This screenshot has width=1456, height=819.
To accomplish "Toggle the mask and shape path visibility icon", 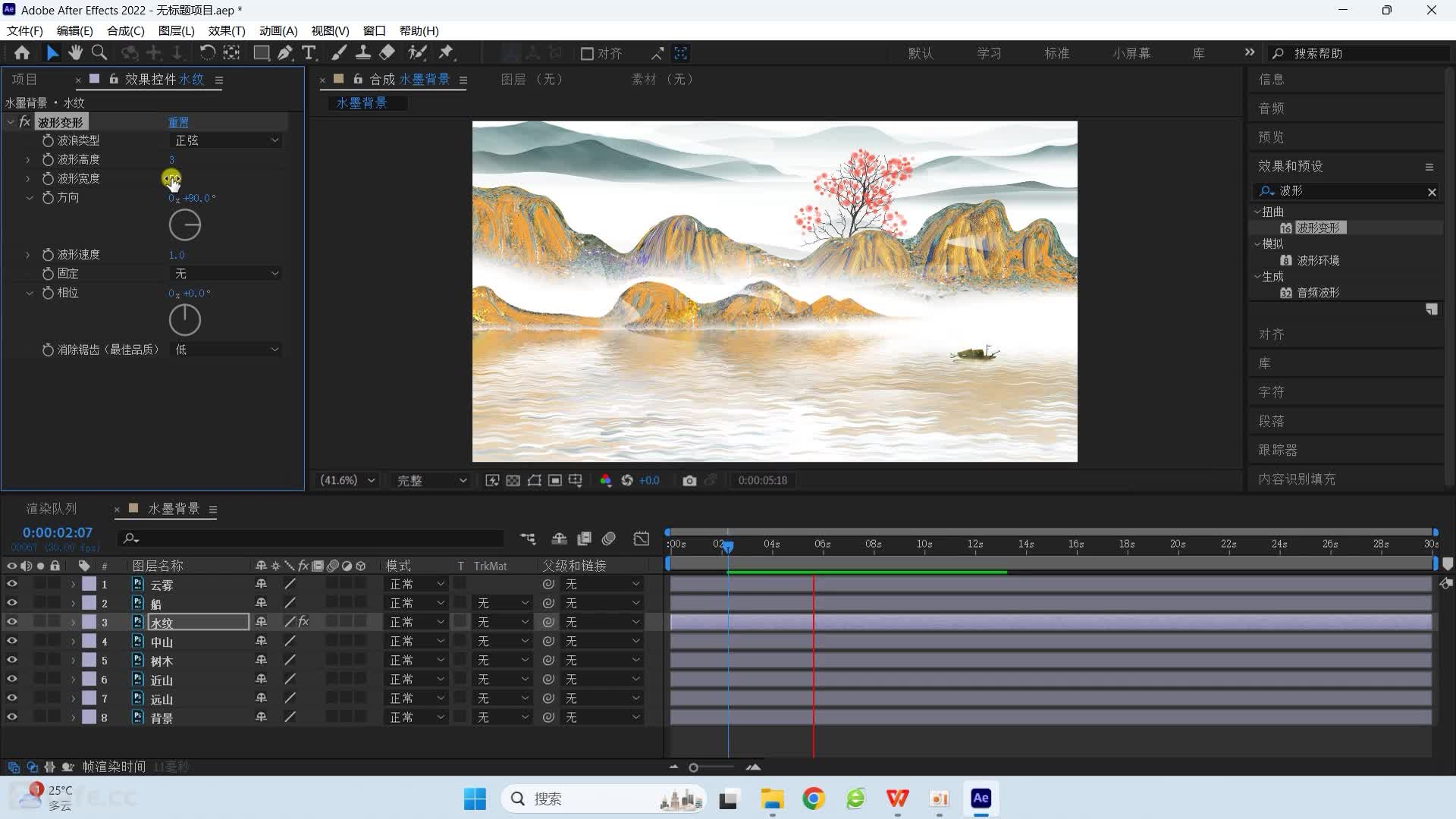I will tap(535, 481).
